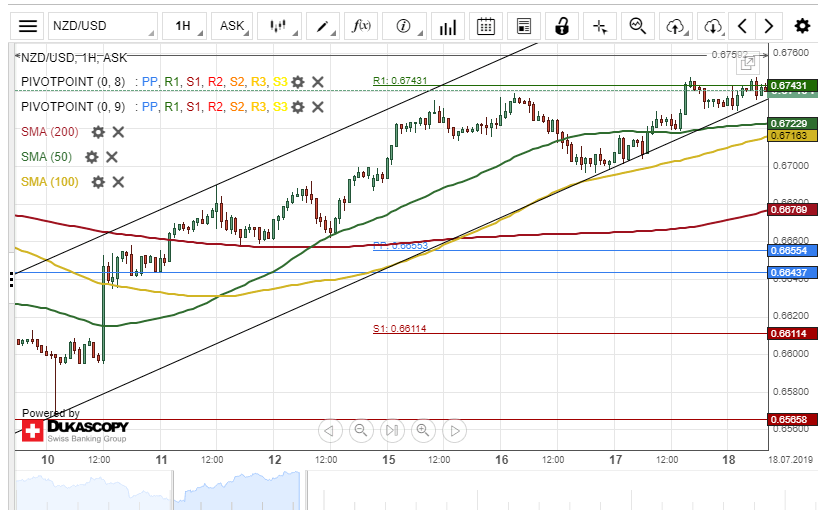The height and width of the screenshot is (515, 820).
Task: Open chart settings gear in toolbar
Action: coord(801,26)
